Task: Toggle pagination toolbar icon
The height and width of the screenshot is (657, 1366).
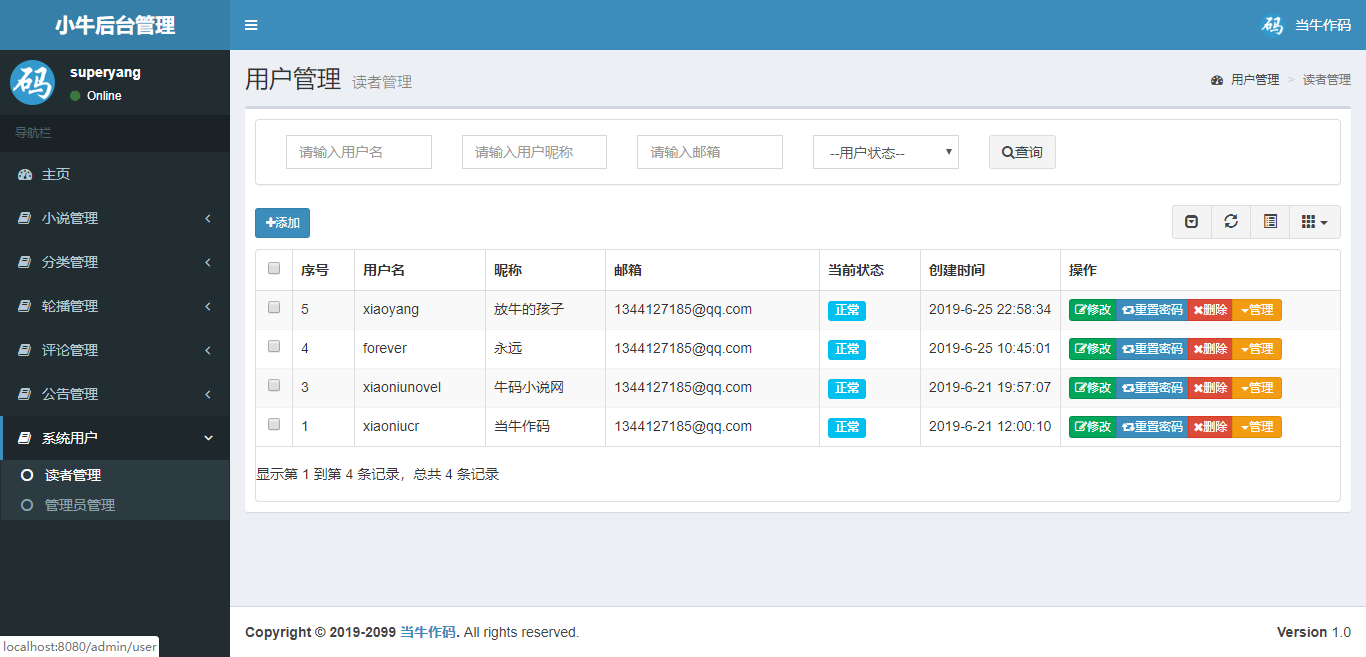Action: tap(1192, 222)
